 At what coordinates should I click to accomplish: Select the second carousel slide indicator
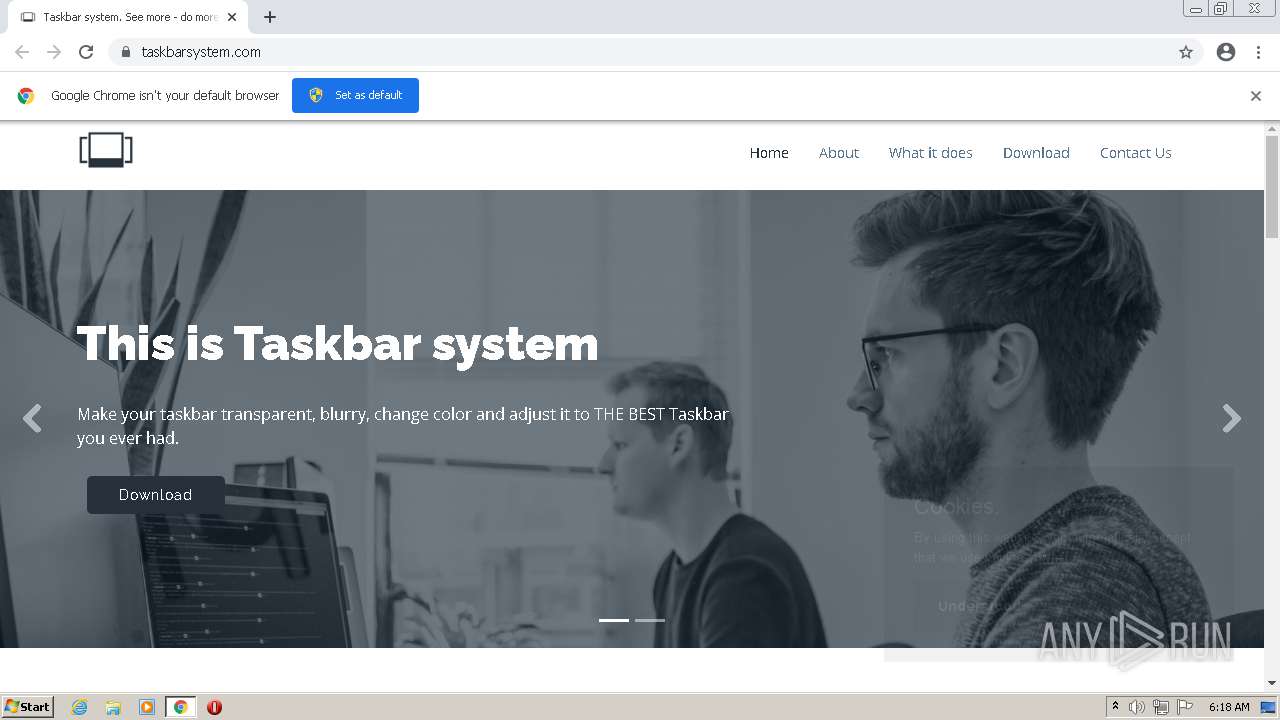coord(650,620)
